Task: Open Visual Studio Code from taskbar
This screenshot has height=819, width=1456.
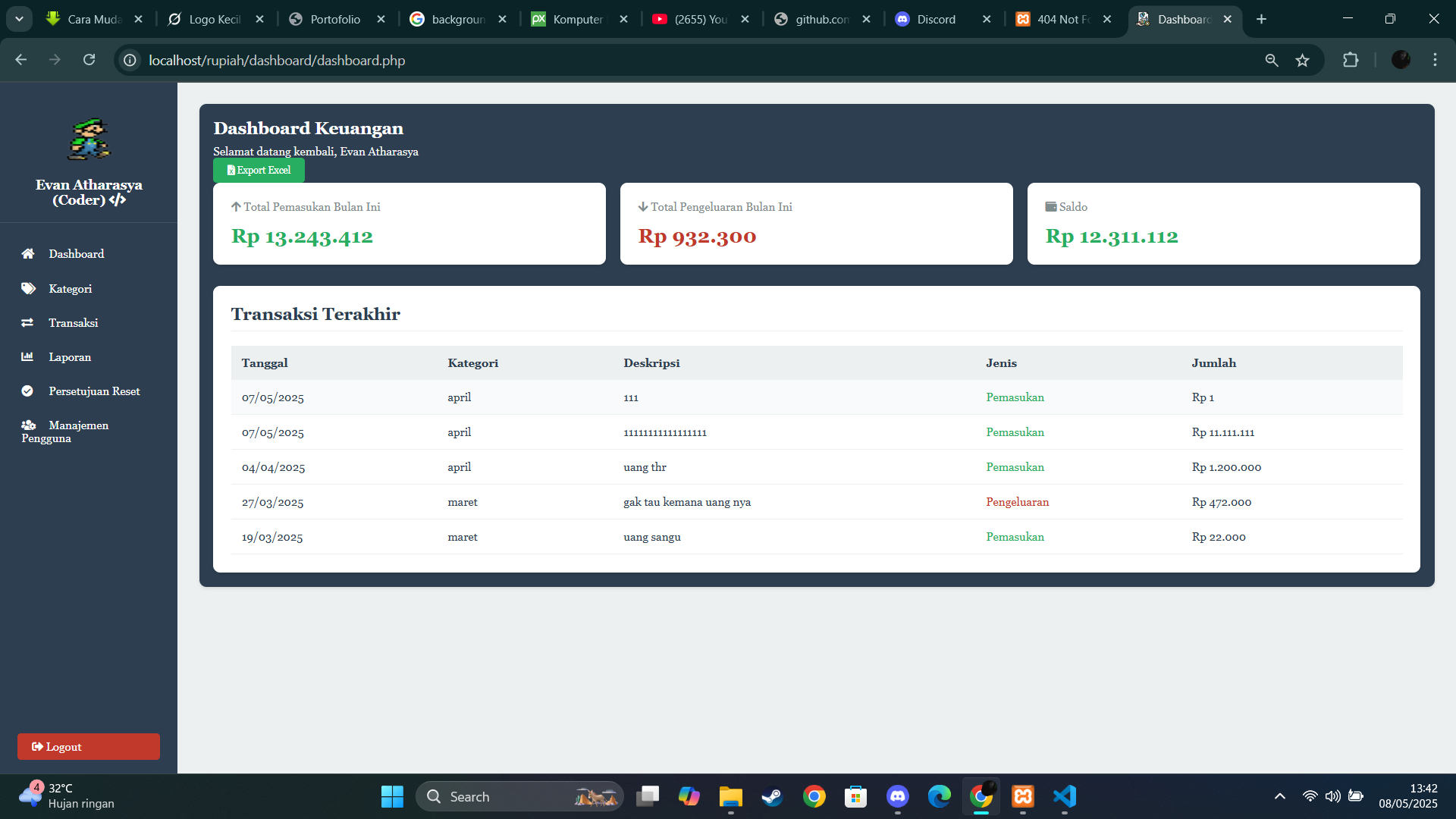Action: pos(1065,796)
